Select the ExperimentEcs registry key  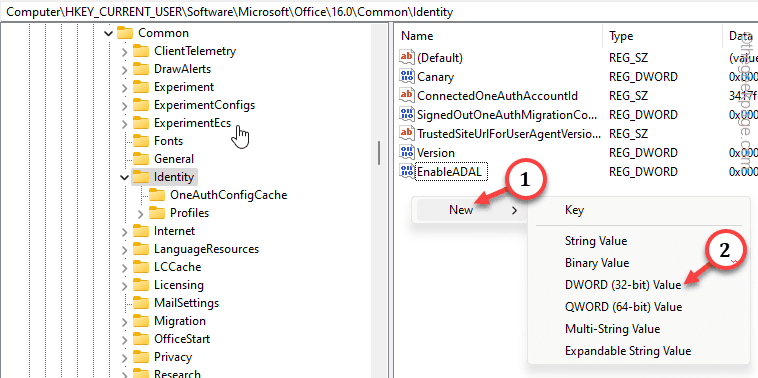click(x=192, y=123)
